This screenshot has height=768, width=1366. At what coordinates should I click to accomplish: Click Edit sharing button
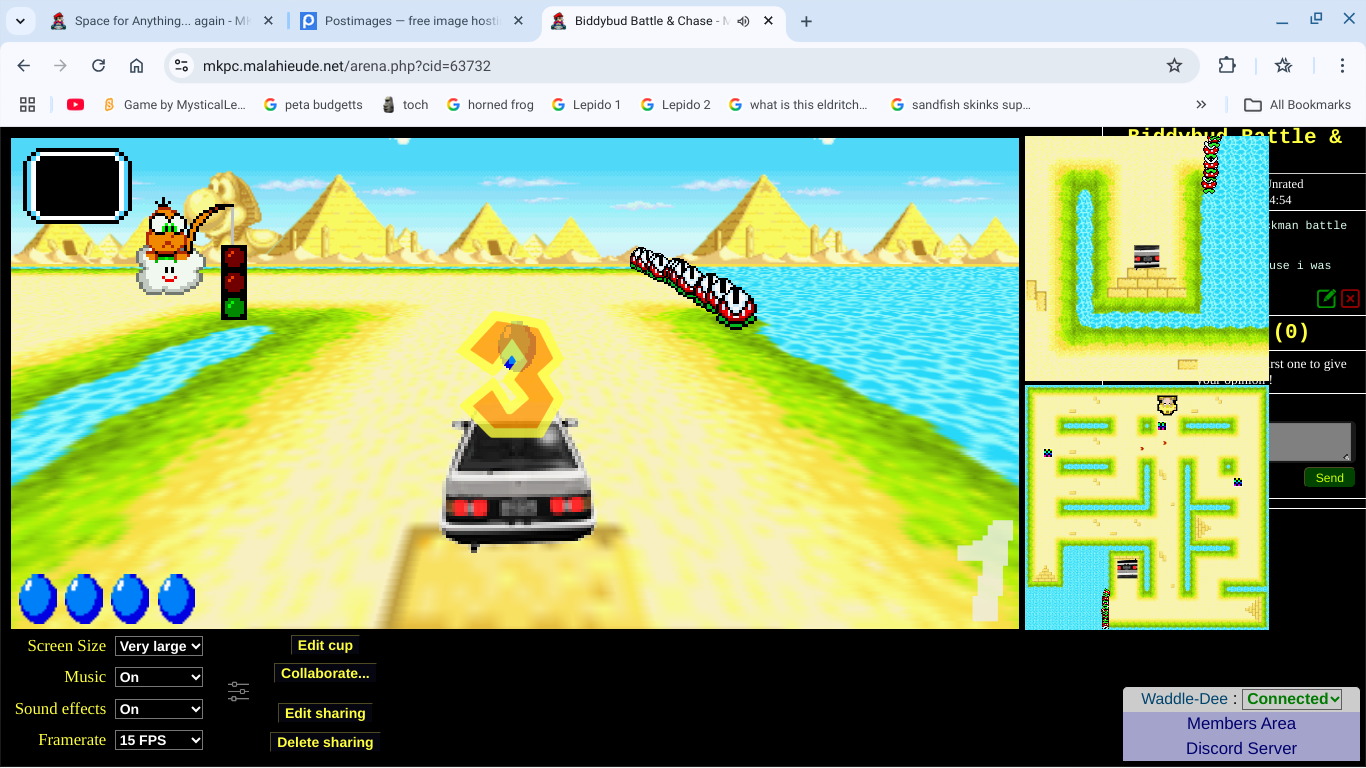pyautogui.click(x=325, y=713)
